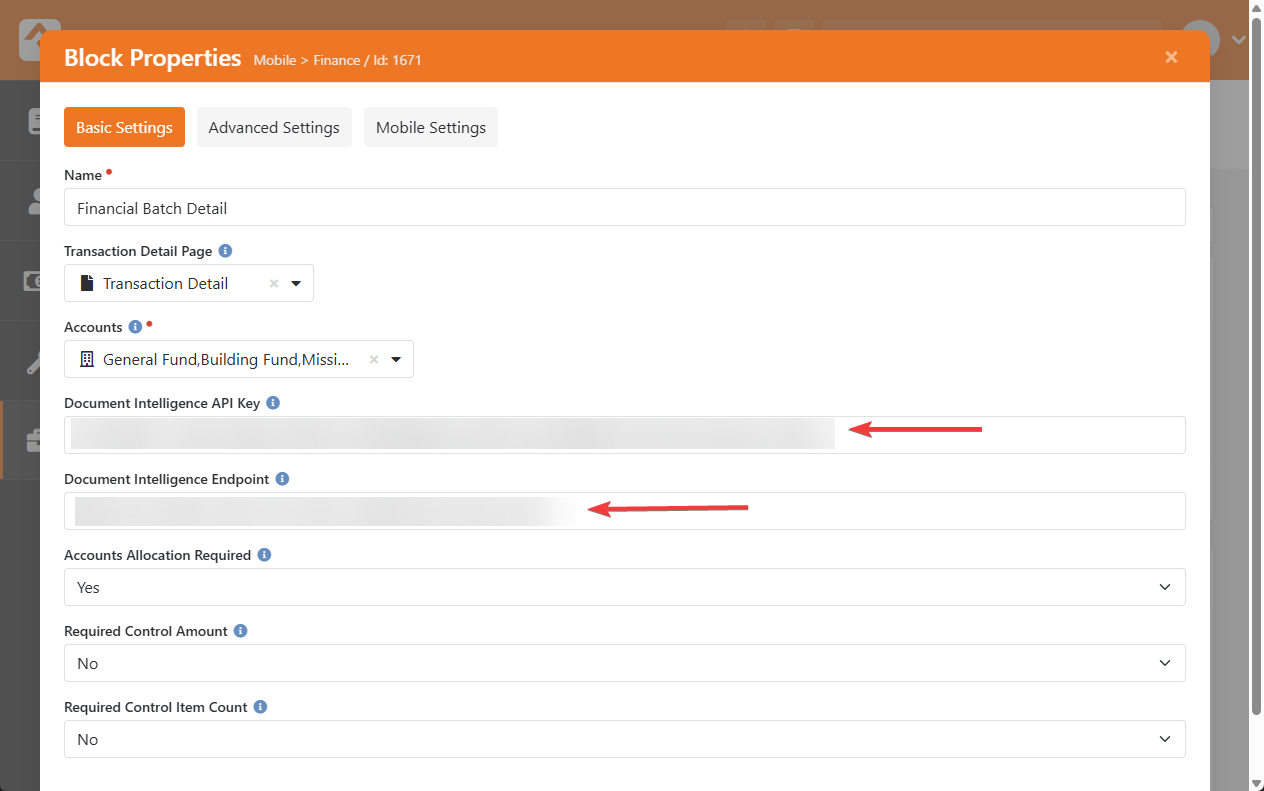1264x791 pixels.
Task: Show info for Required Control Amount
Action: click(x=241, y=631)
